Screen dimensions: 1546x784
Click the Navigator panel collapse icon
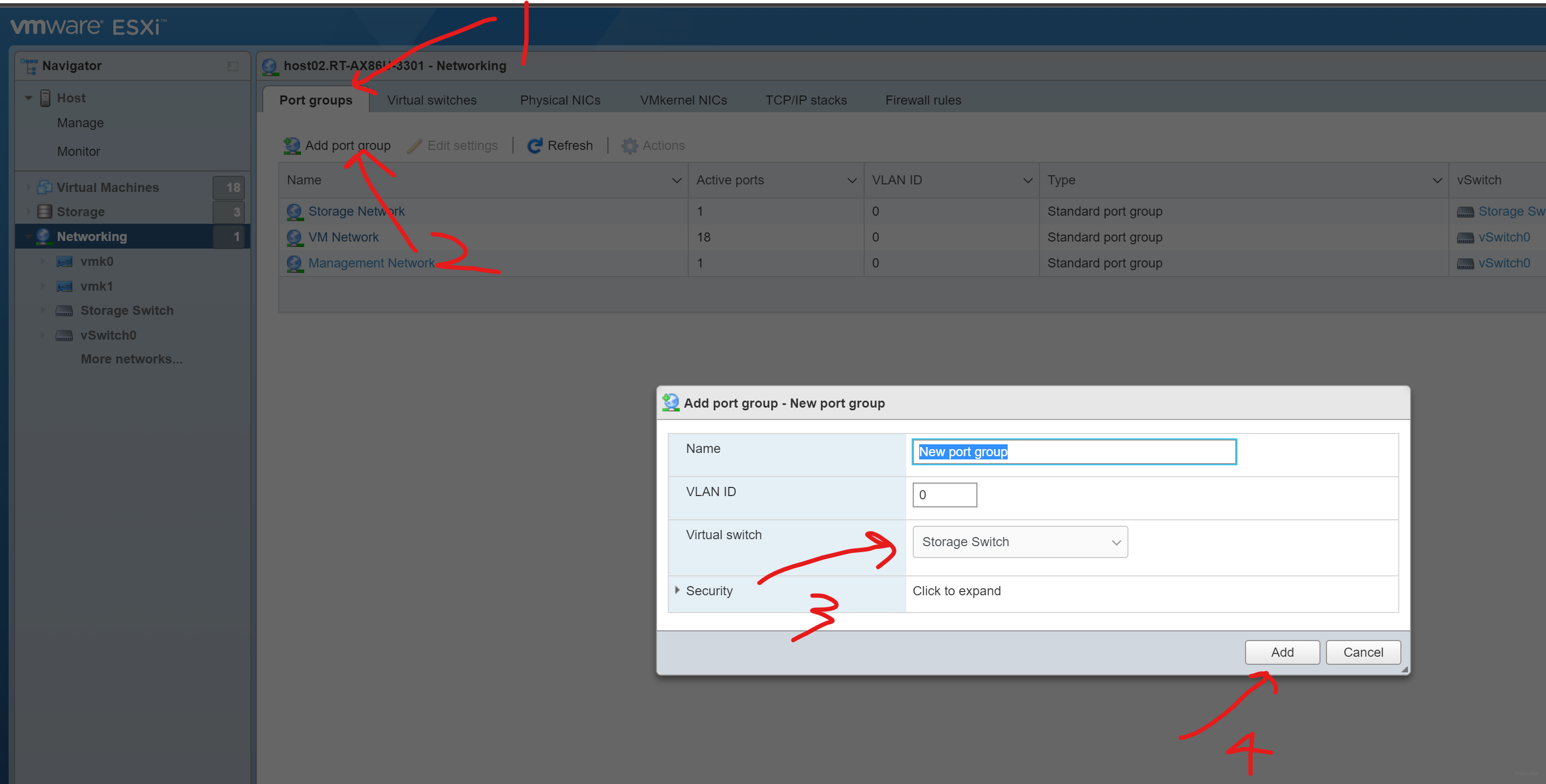[233, 66]
